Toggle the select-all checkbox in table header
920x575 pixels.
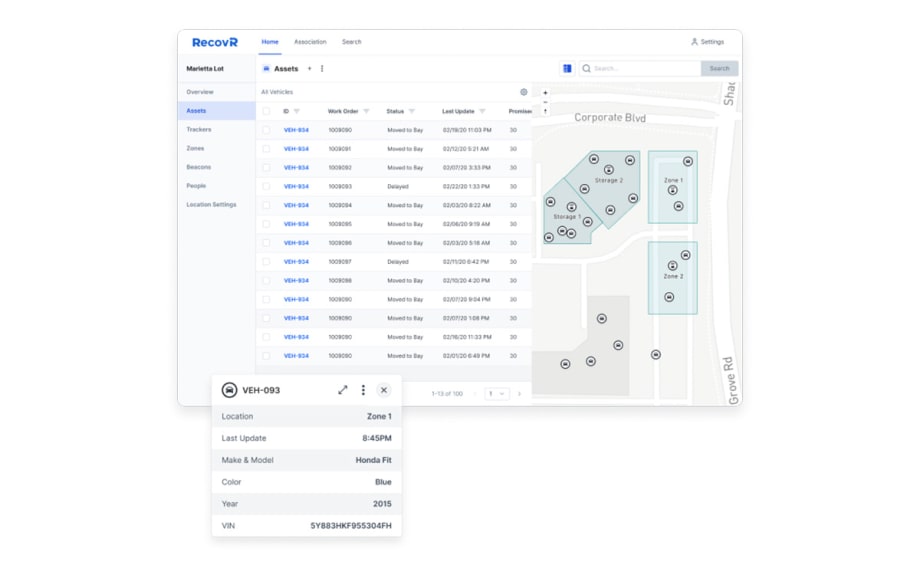266,111
